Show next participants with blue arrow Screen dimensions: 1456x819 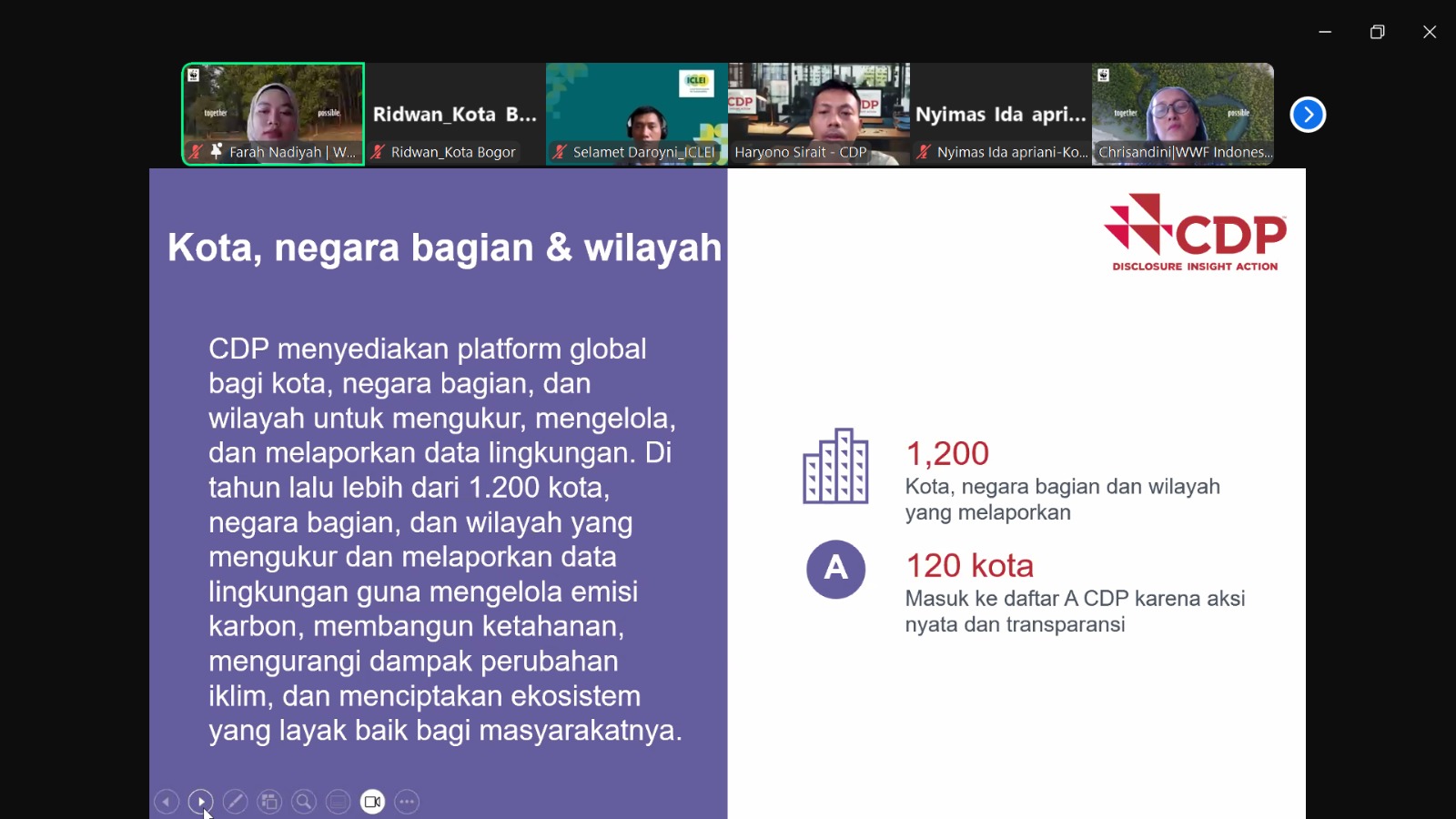(x=1308, y=115)
